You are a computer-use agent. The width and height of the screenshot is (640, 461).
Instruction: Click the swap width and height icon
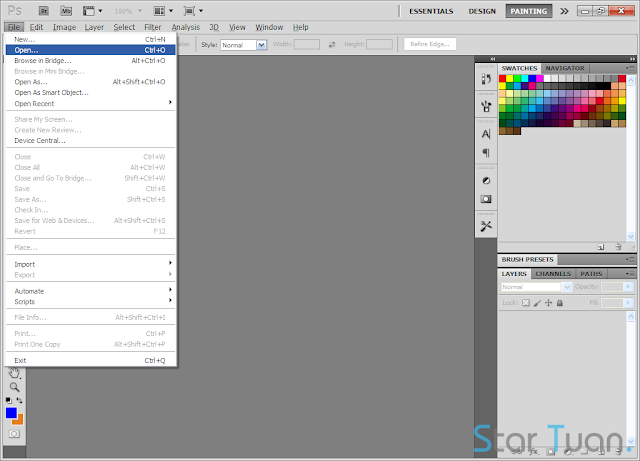tap(332, 45)
